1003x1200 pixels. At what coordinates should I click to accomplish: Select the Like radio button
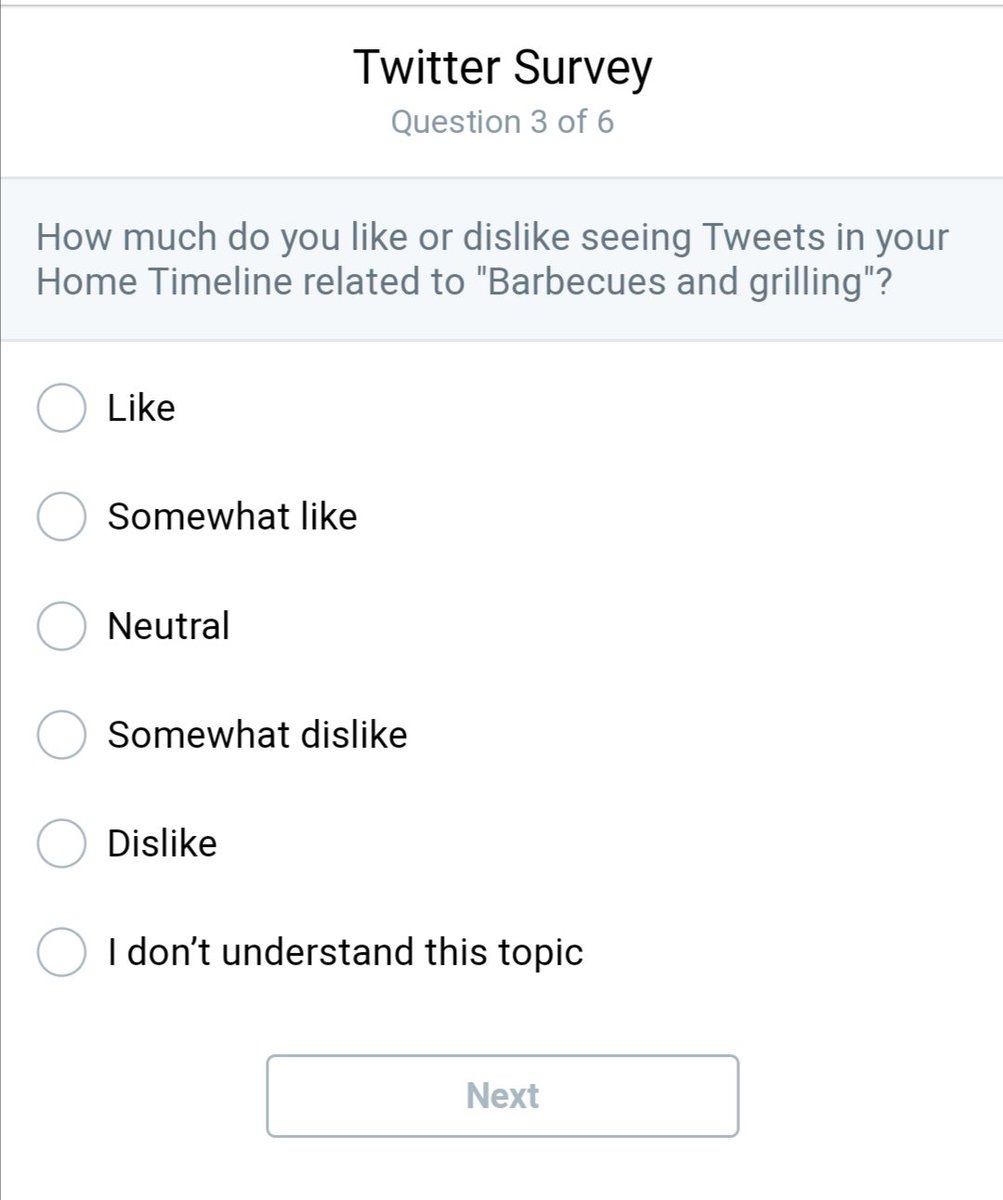click(x=60, y=408)
